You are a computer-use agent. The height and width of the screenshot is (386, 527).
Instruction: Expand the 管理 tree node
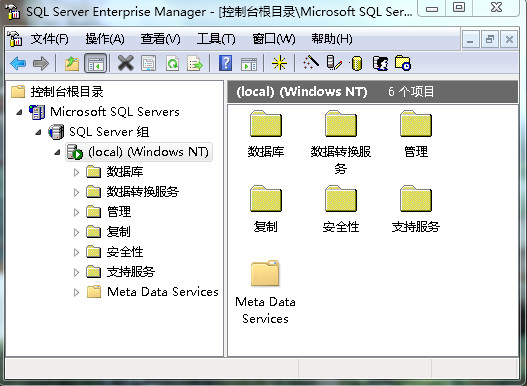(76, 213)
